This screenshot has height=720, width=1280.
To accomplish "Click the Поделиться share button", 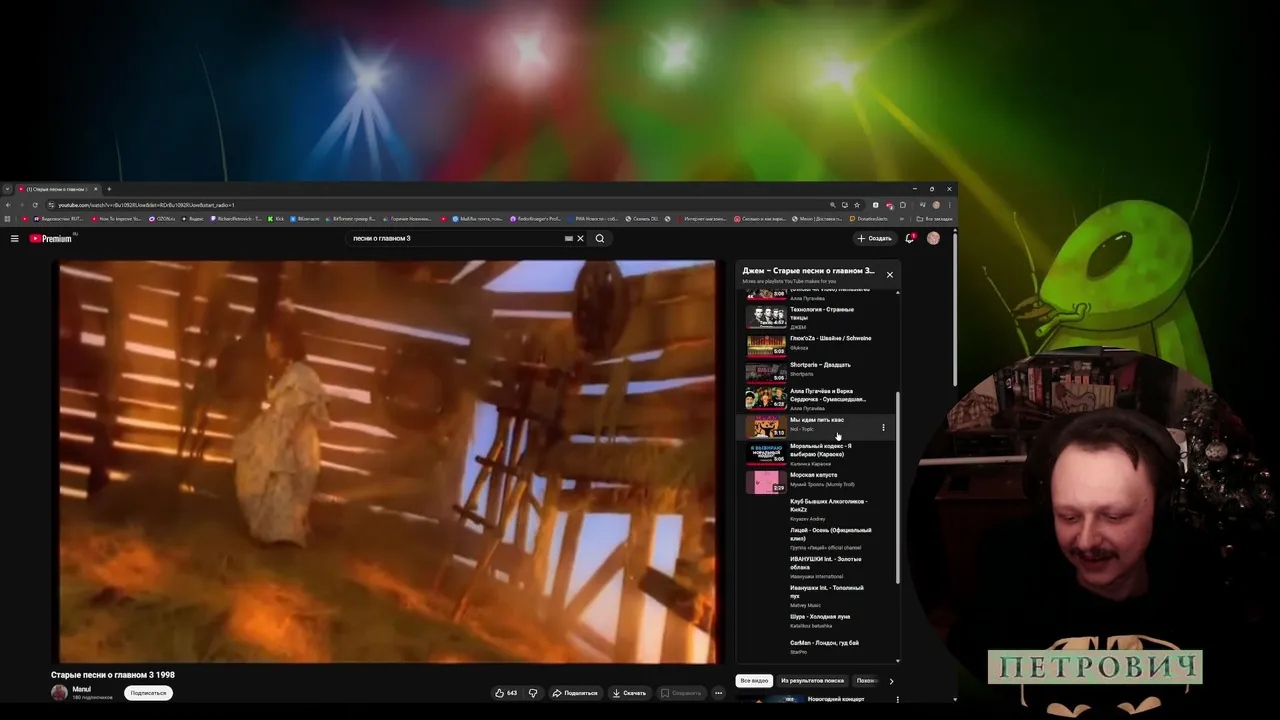I will 575,692.
